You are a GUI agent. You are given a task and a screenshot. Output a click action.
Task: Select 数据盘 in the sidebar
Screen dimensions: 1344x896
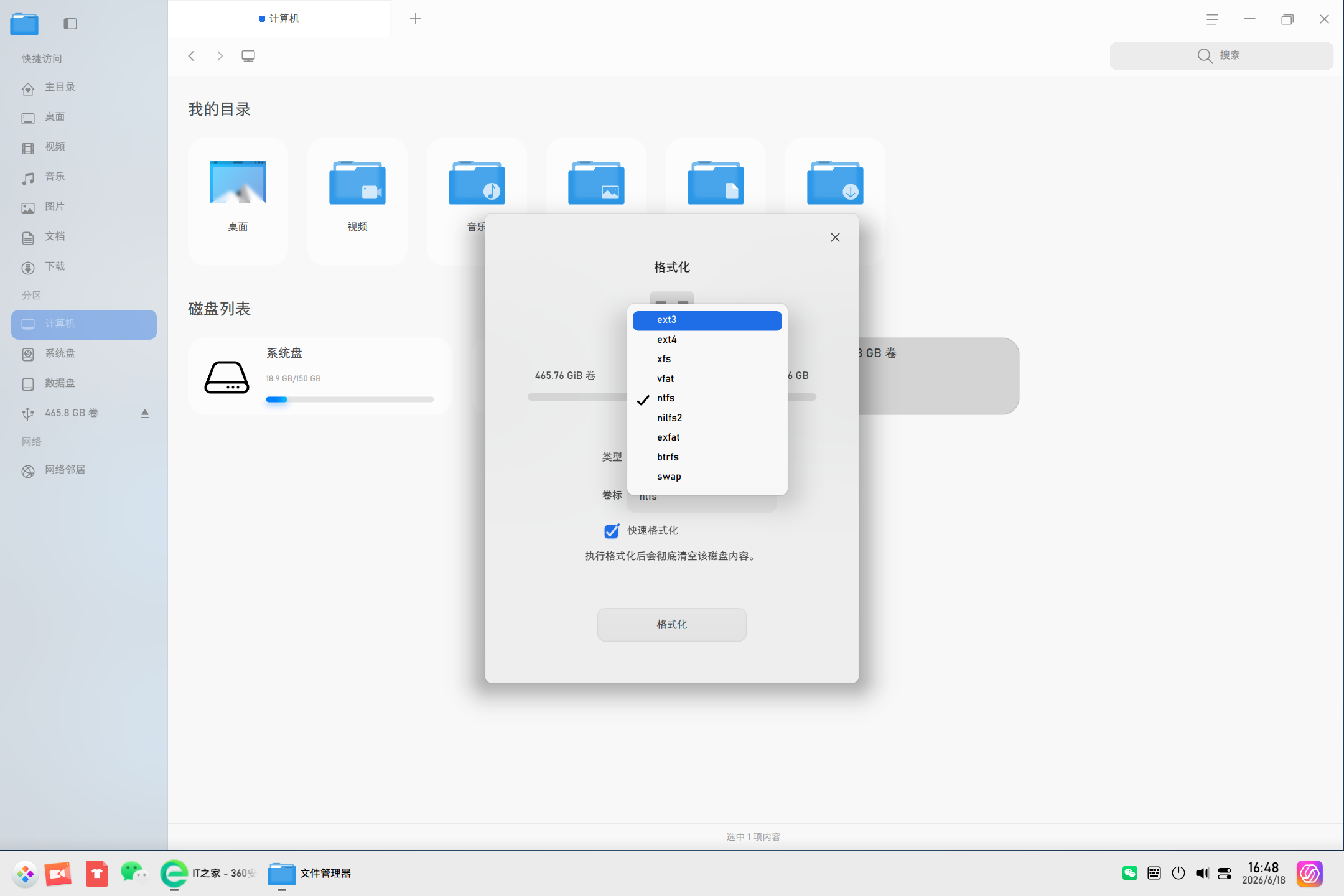point(84,384)
